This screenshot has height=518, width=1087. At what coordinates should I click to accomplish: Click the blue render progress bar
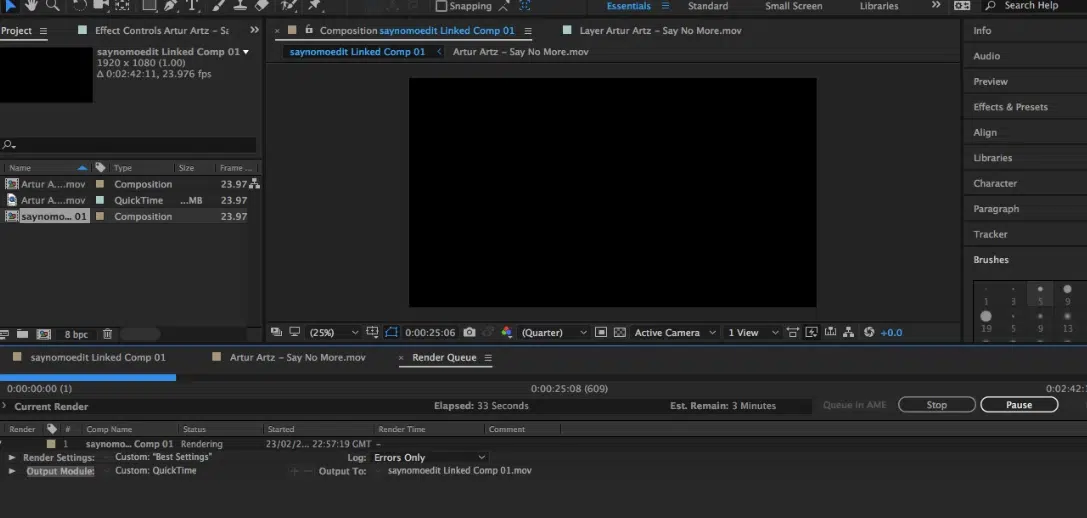click(x=88, y=377)
